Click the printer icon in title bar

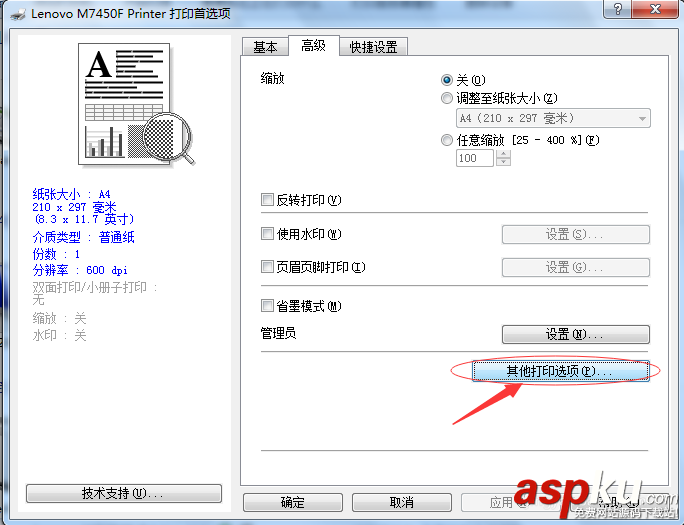18,14
